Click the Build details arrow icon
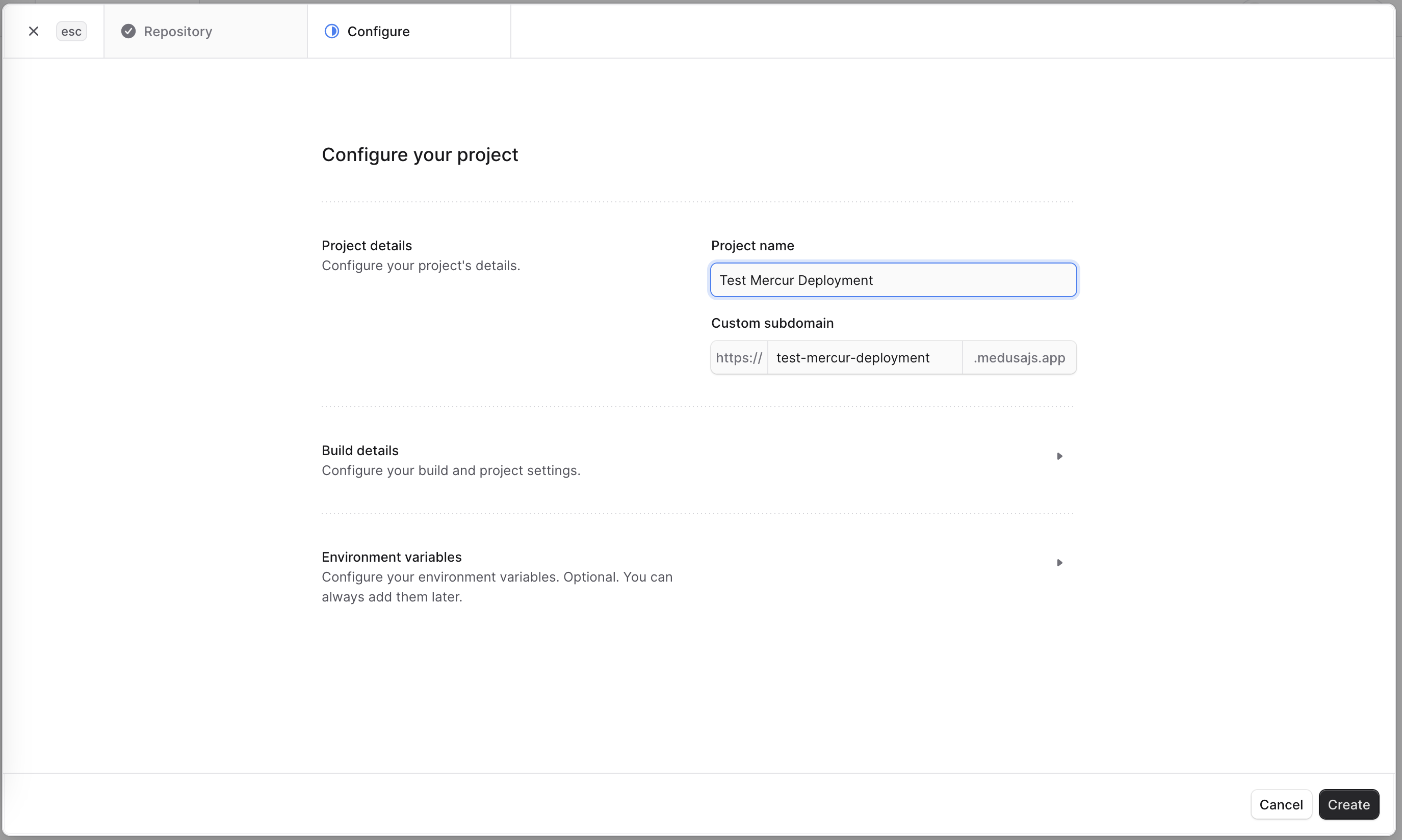1402x840 pixels. [1059, 456]
